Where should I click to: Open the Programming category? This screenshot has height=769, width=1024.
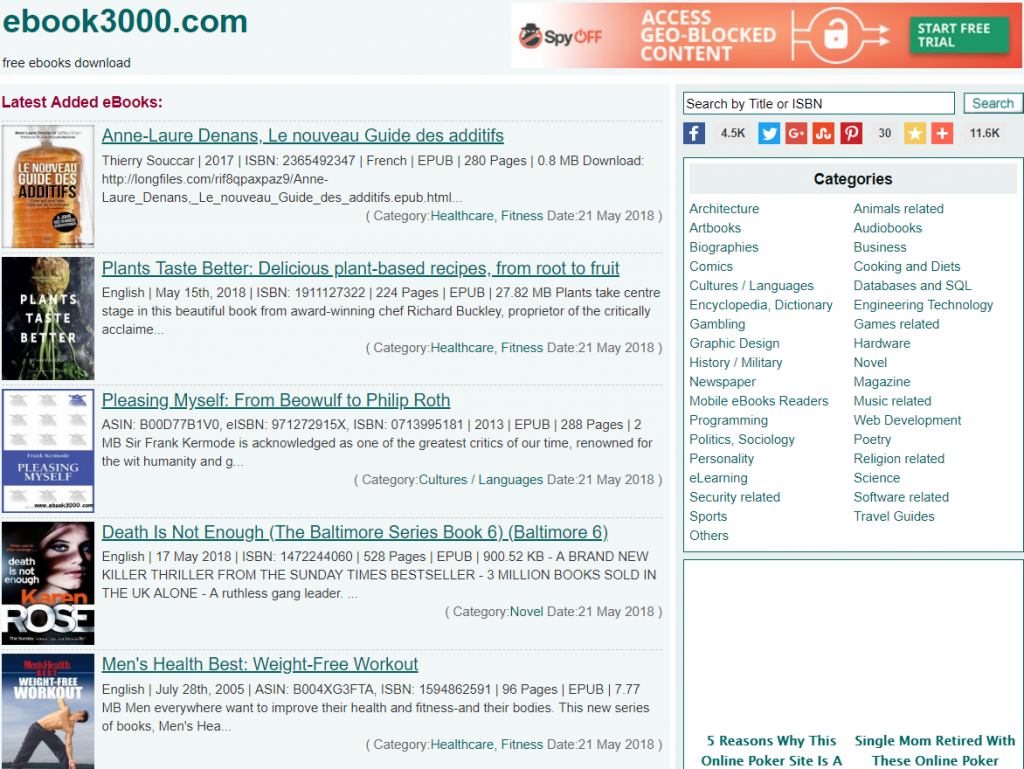(x=729, y=420)
